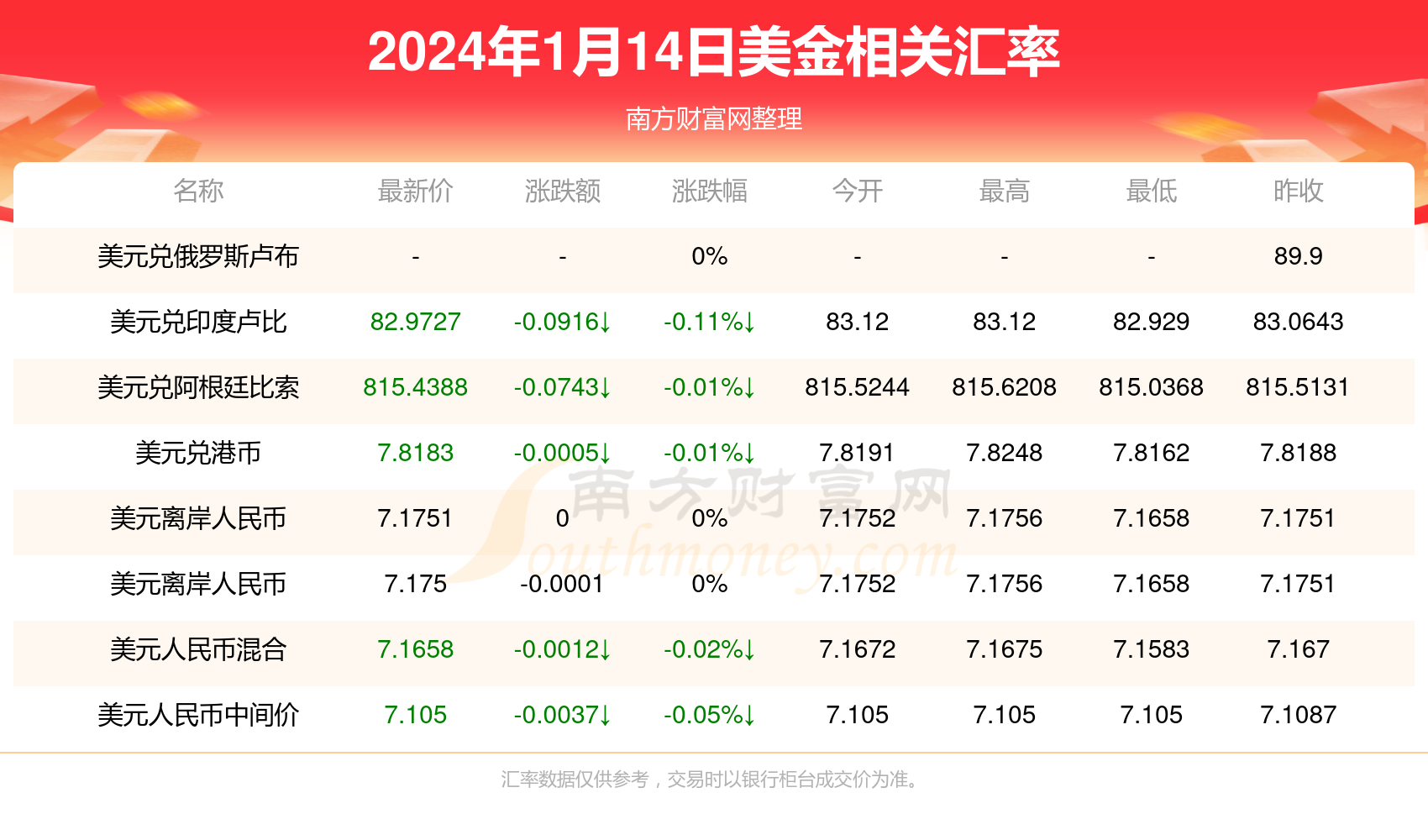Click the mixed RMB latest price 7.1658
Viewport: 1428px width, 840px height.
(x=415, y=649)
